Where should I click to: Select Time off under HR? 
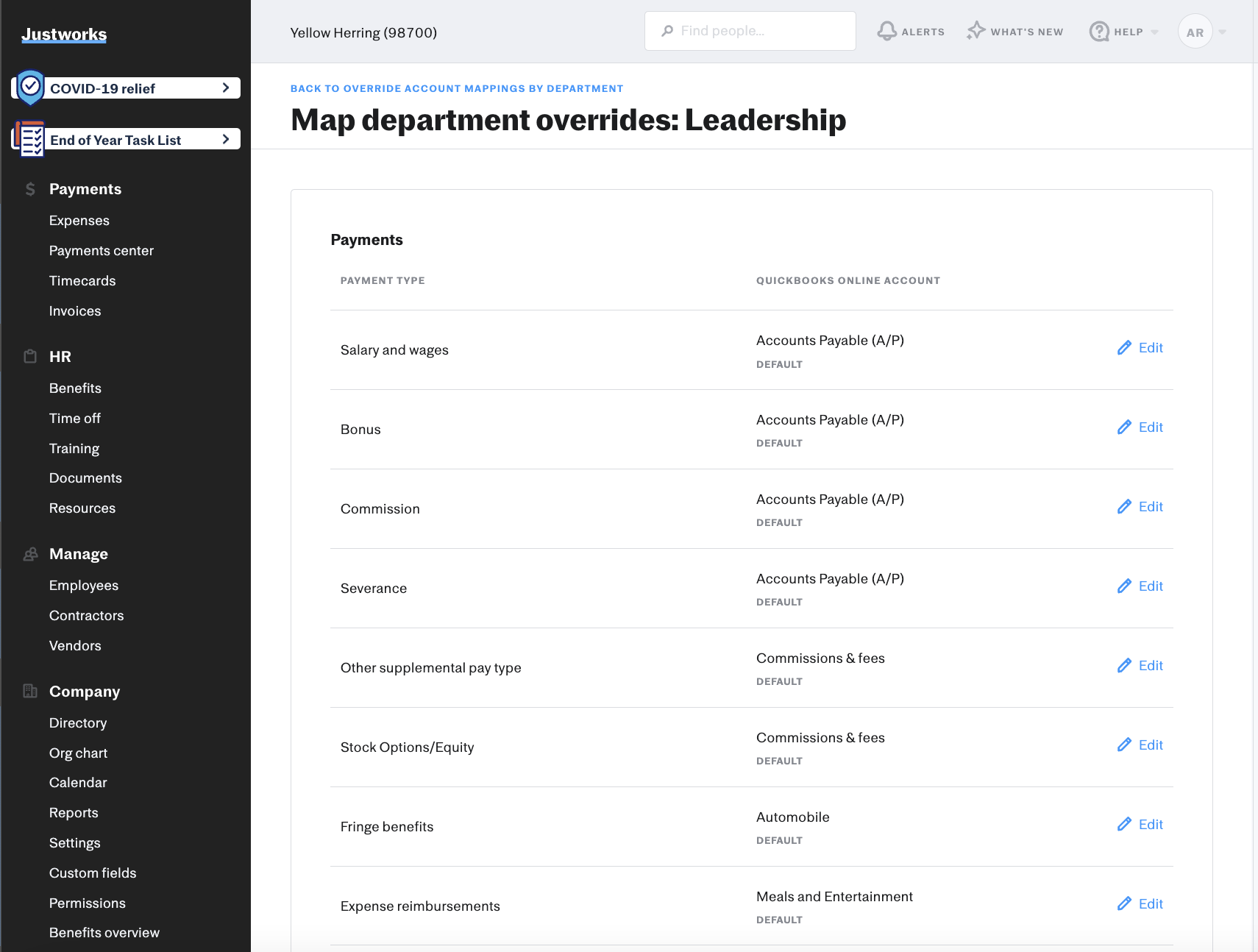click(x=75, y=419)
